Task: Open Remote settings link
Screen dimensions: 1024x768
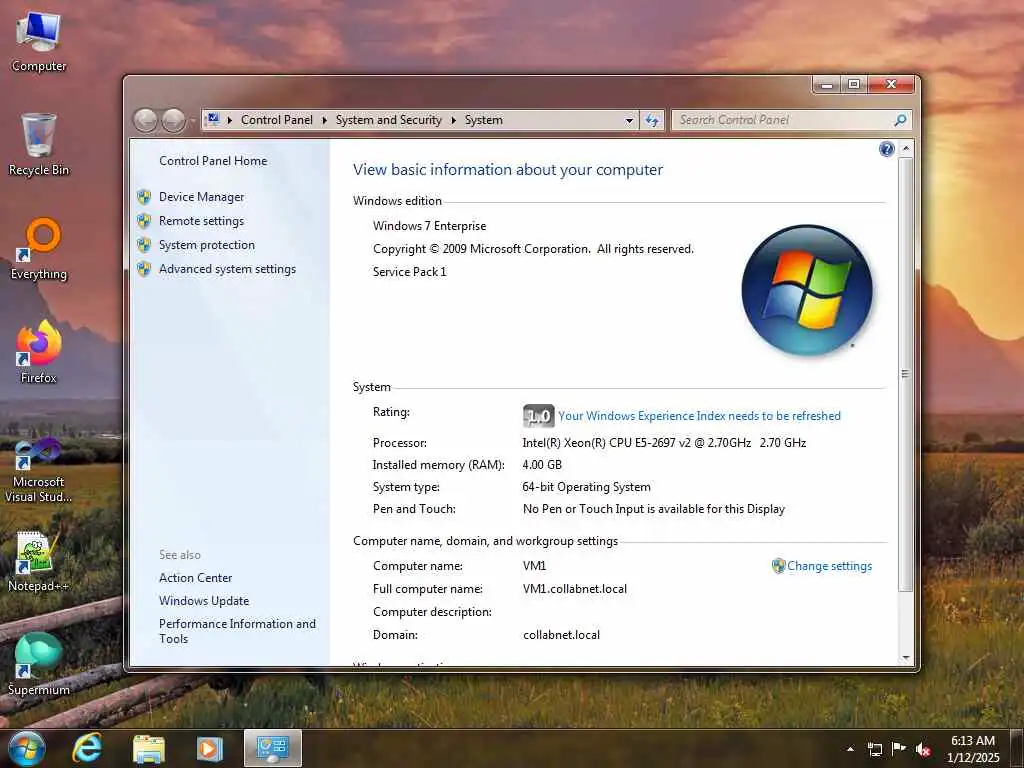Action: 201,221
